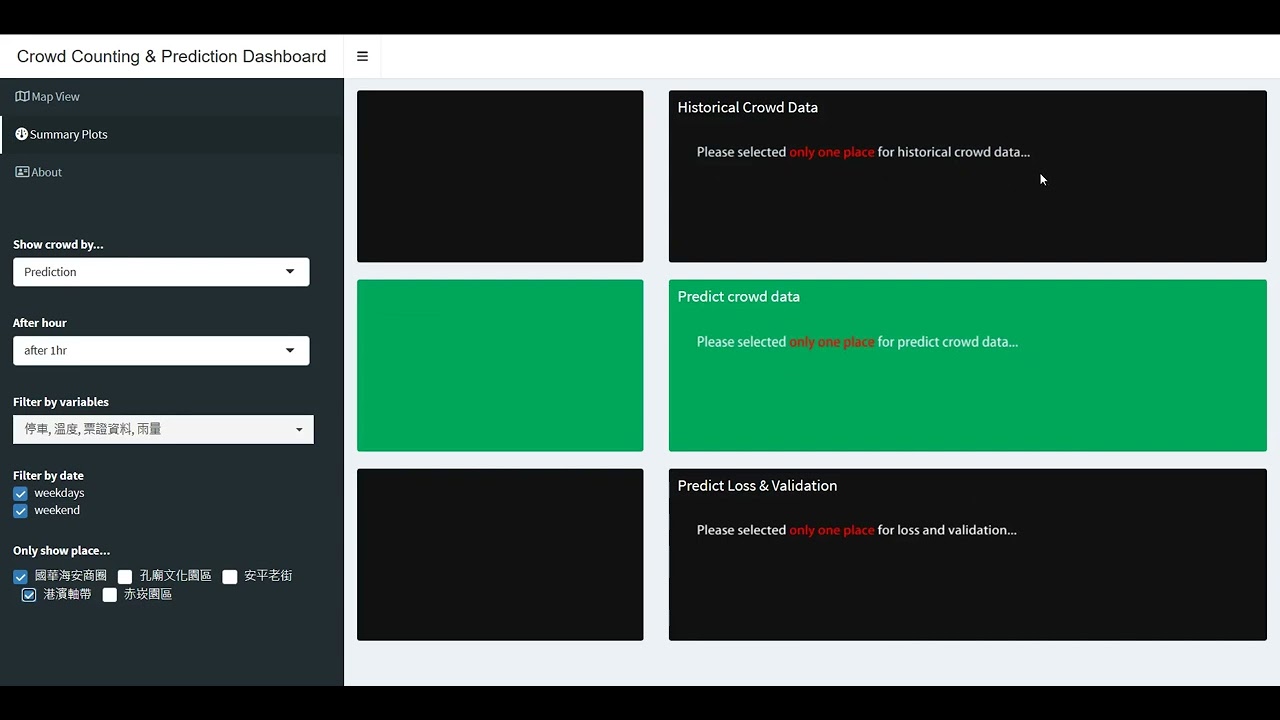Click the black value box beside Predict Loss & Validation

[x=500, y=555]
